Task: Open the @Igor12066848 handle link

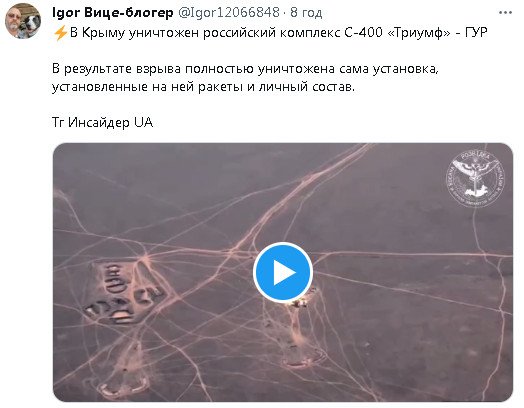Action: pyautogui.click(x=229, y=13)
